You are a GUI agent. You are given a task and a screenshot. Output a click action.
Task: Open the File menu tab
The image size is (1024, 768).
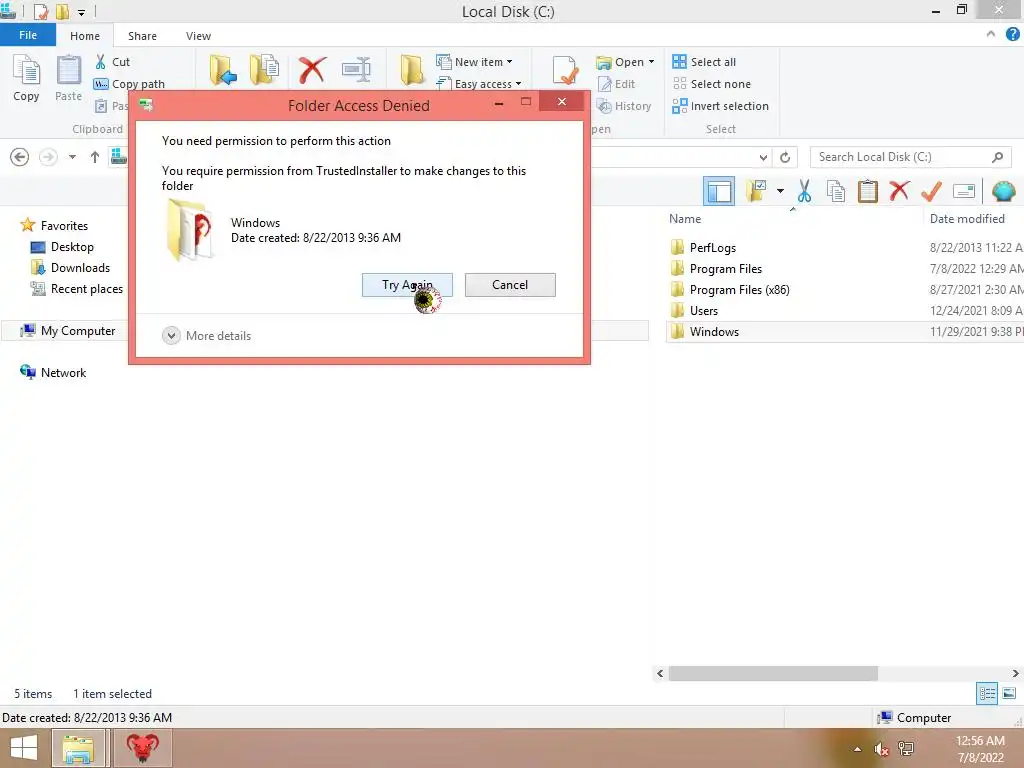point(27,35)
